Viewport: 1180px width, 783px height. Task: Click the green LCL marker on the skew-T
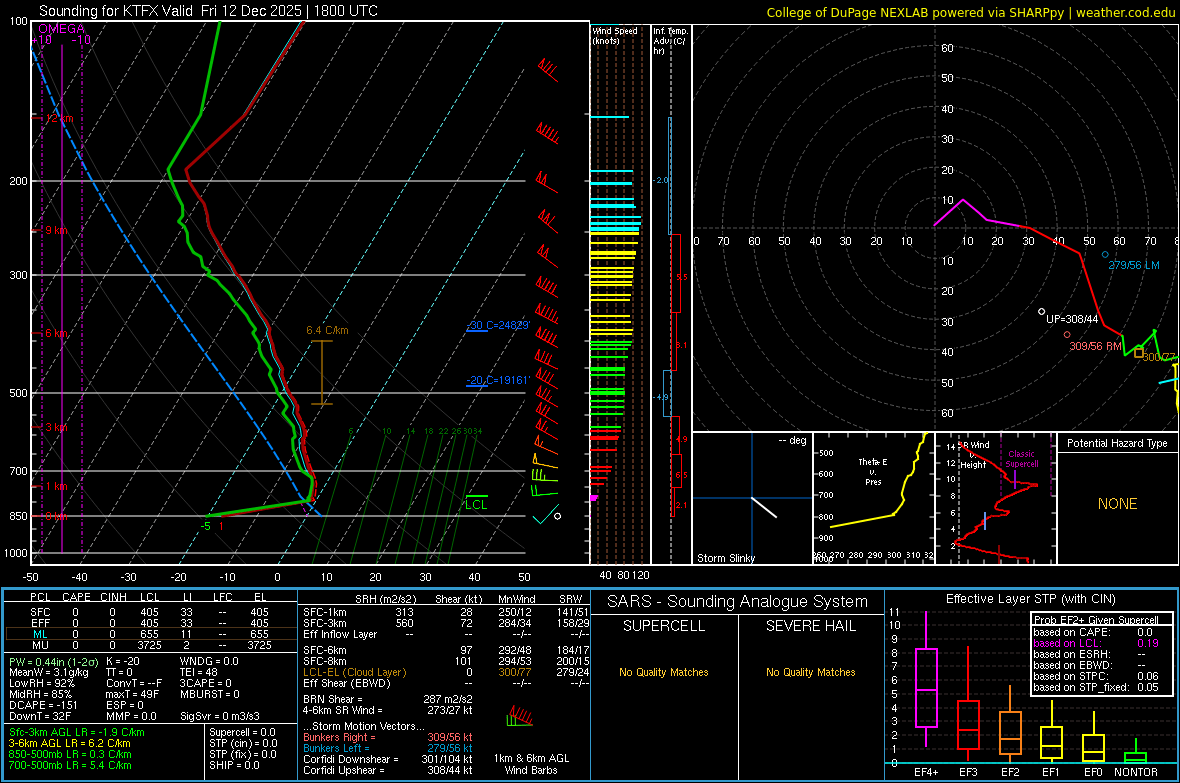point(476,503)
